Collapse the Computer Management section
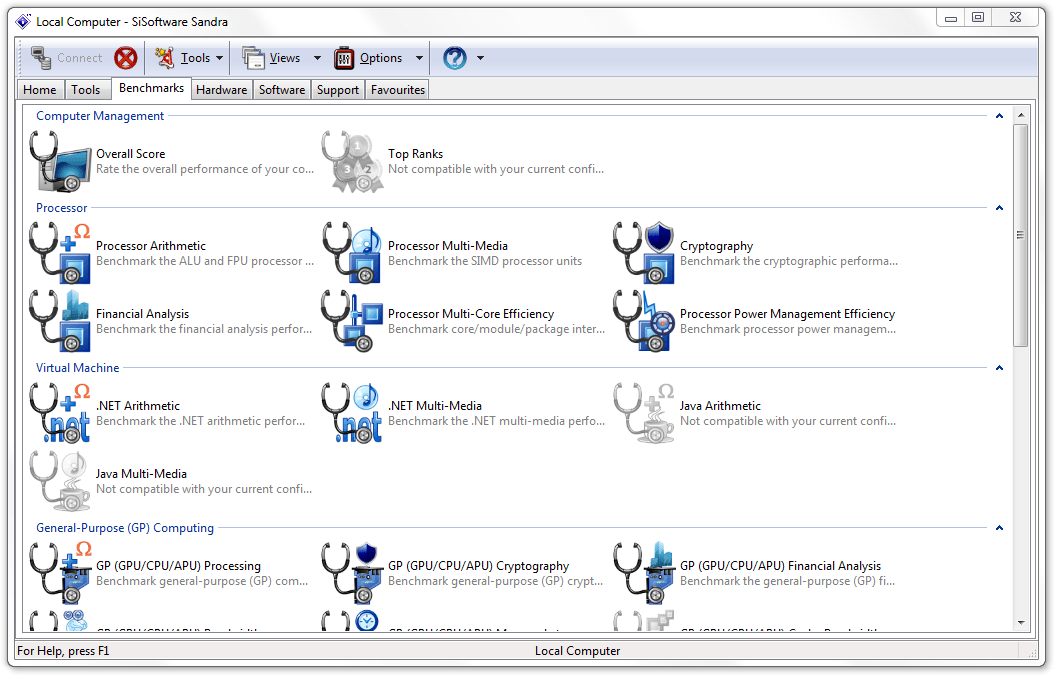 (x=999, y=116)
